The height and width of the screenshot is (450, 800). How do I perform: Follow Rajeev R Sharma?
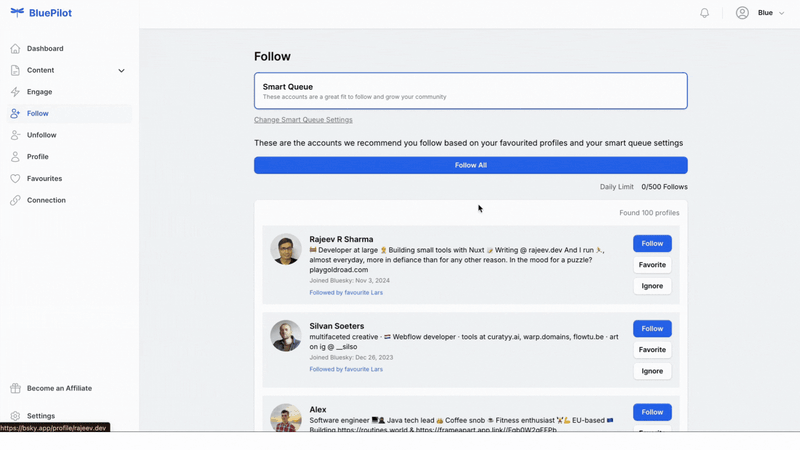point(652,243)
